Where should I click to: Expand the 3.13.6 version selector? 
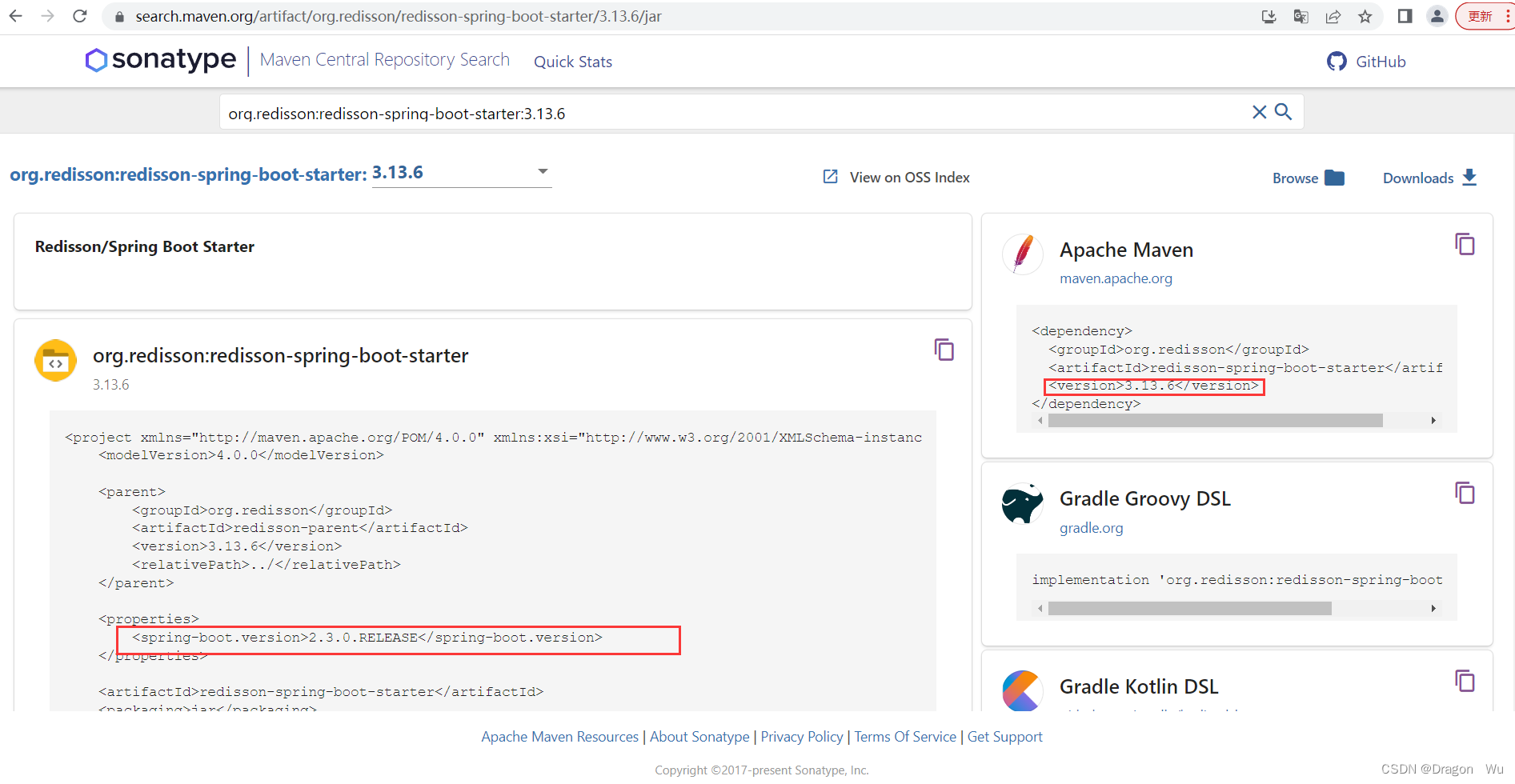point(543,171)
